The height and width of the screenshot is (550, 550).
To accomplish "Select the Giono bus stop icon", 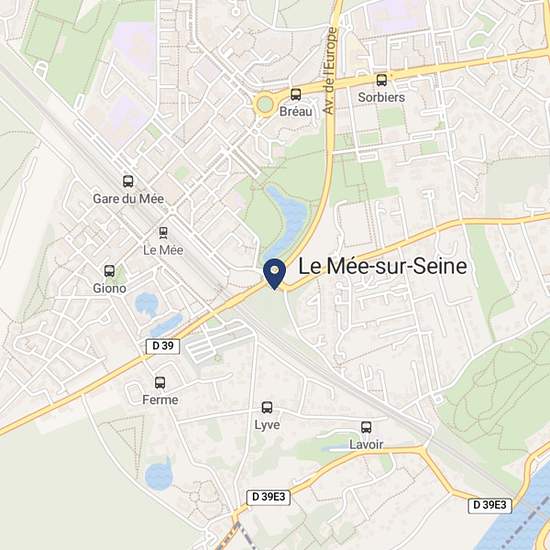I will coord(109,271).
